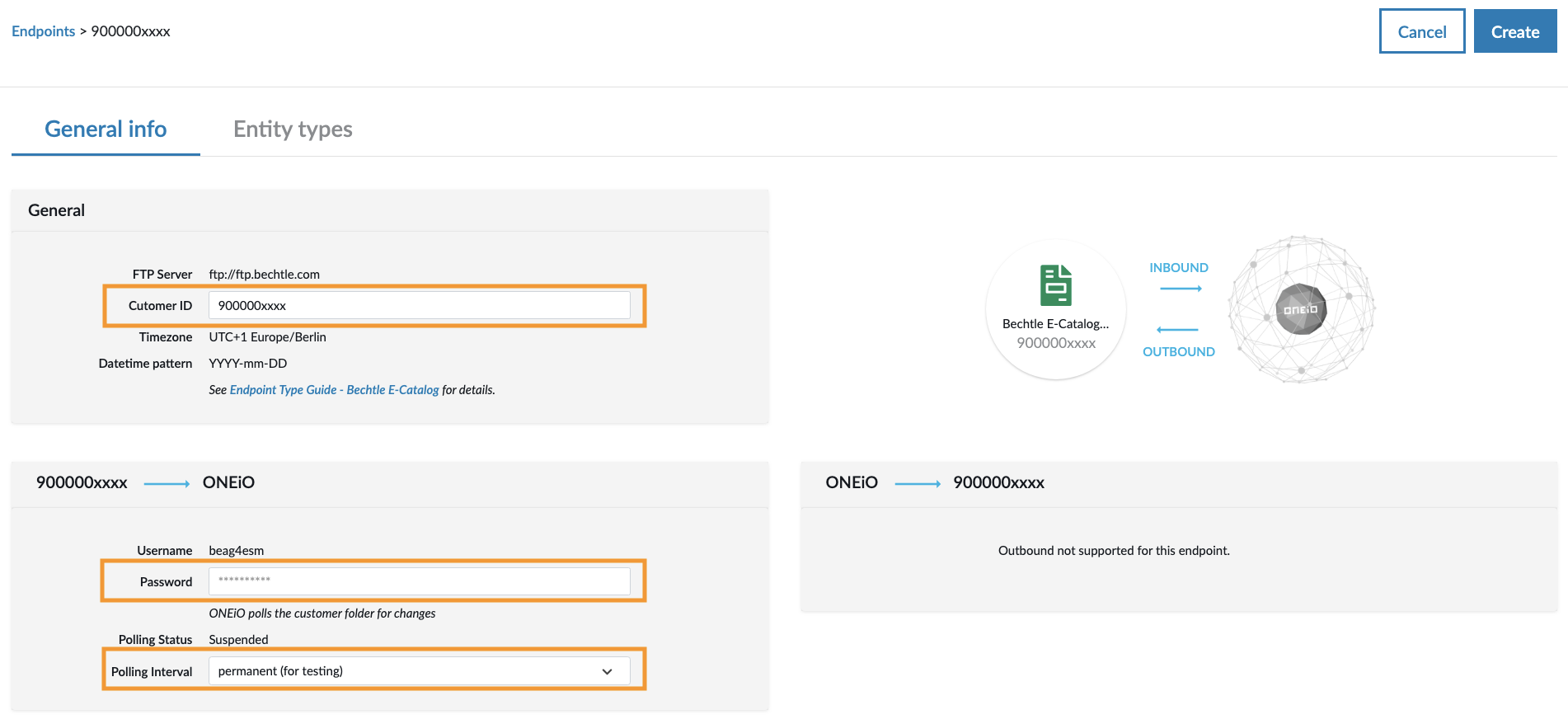
Task: Click the OUTBOUND arrow icon
Action: (1177, 330)
